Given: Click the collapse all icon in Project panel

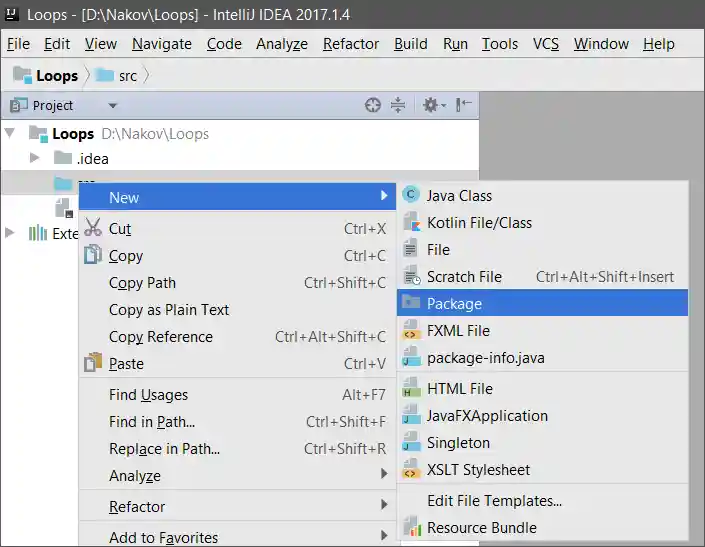Looking at the screenshot, I should [x=398, y=105].
